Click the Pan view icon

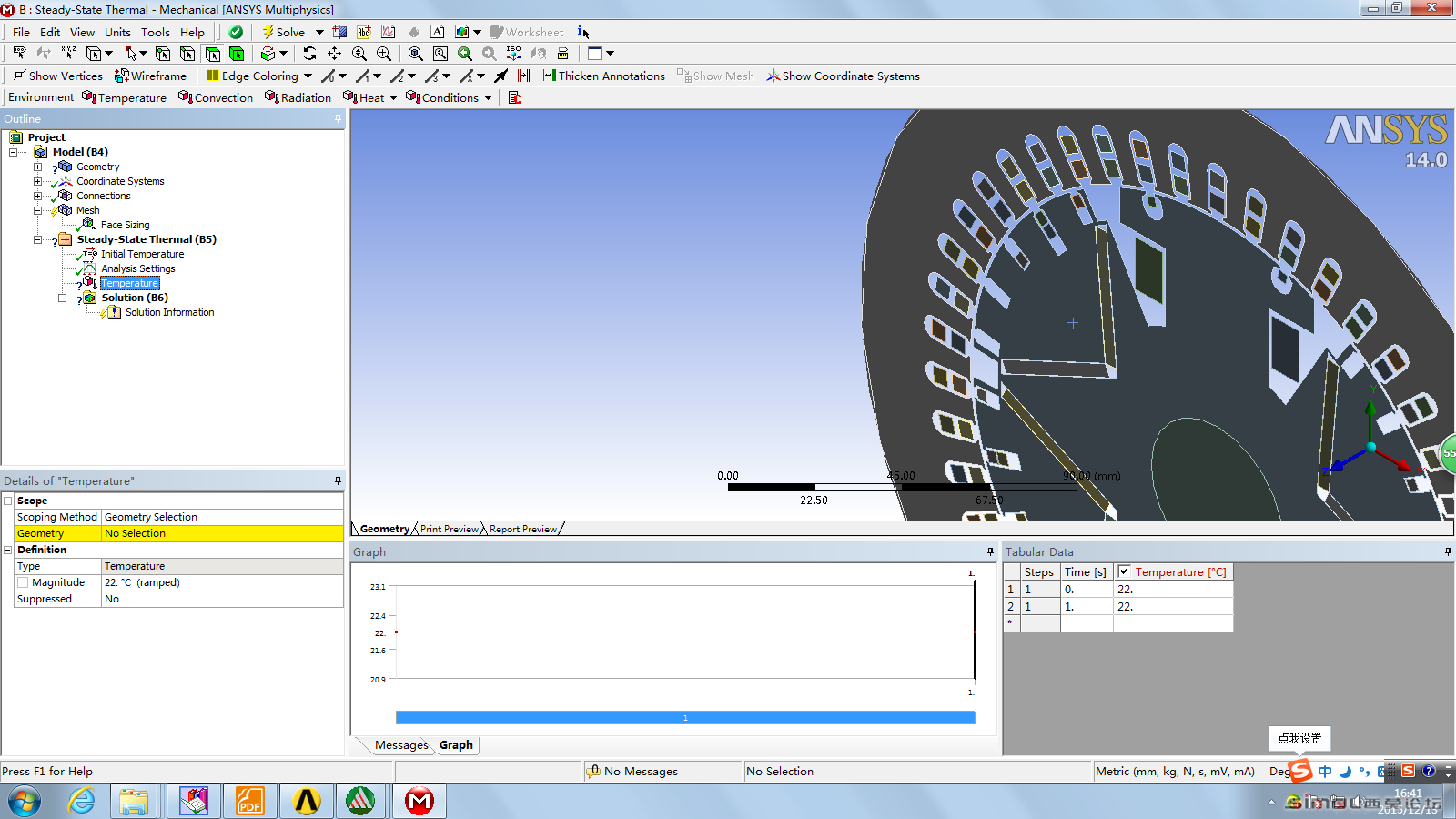pos(334,54)
